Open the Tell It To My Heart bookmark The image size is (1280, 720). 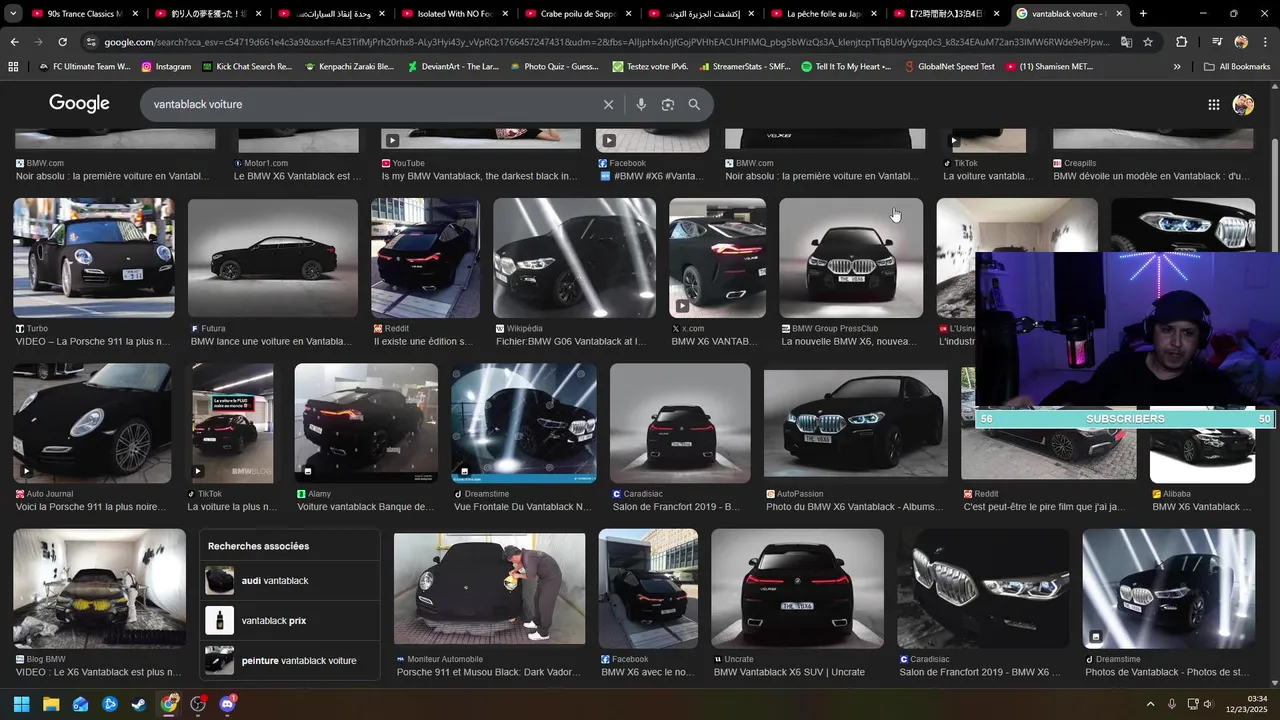pyautogui.click(x=846, y=66)
